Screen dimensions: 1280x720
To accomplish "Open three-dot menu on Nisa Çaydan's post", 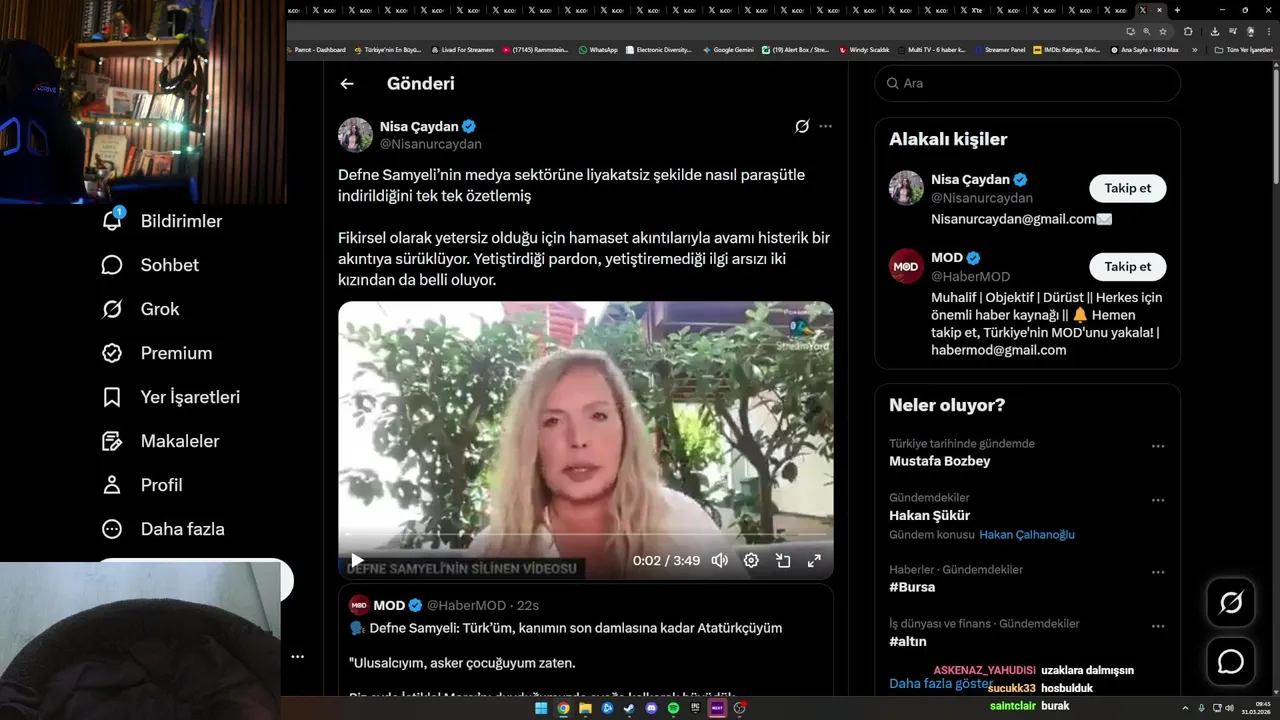I will pos(825,126).
